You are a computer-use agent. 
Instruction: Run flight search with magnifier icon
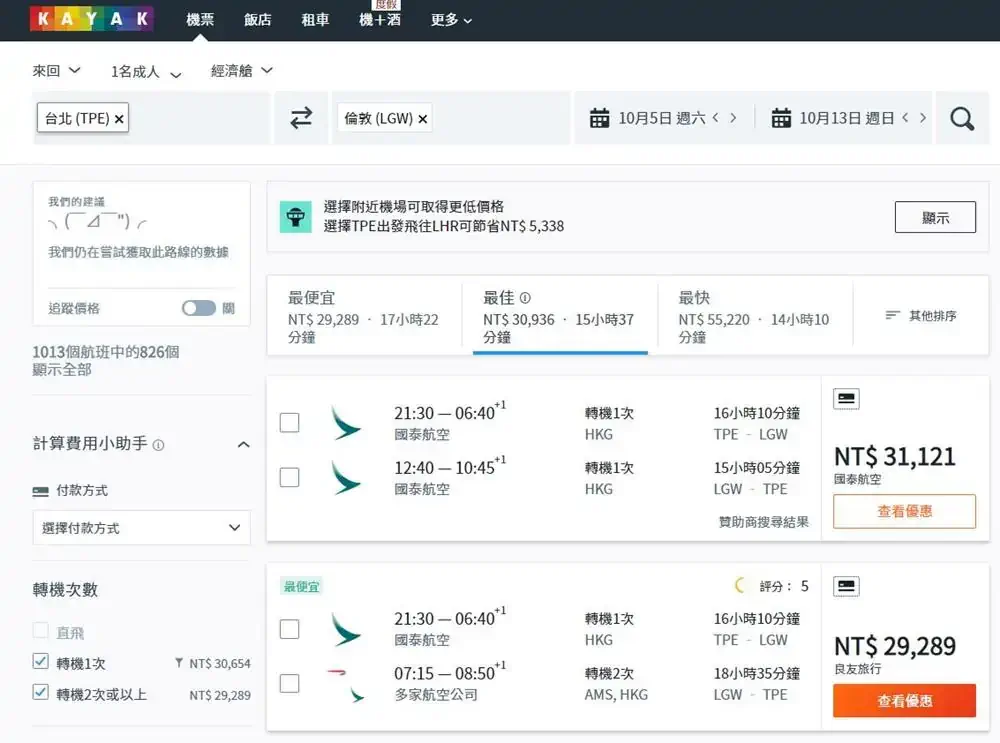[x=962, y=118]
